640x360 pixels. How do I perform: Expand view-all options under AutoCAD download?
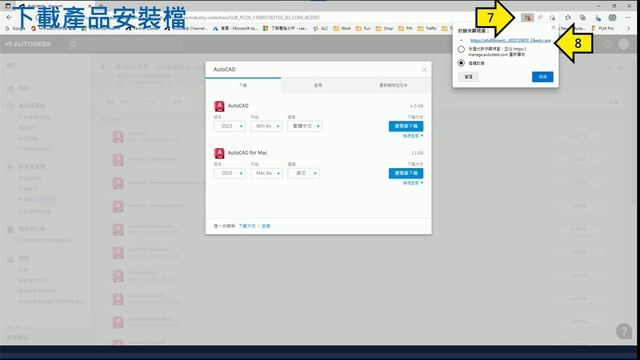coord(413,136)
